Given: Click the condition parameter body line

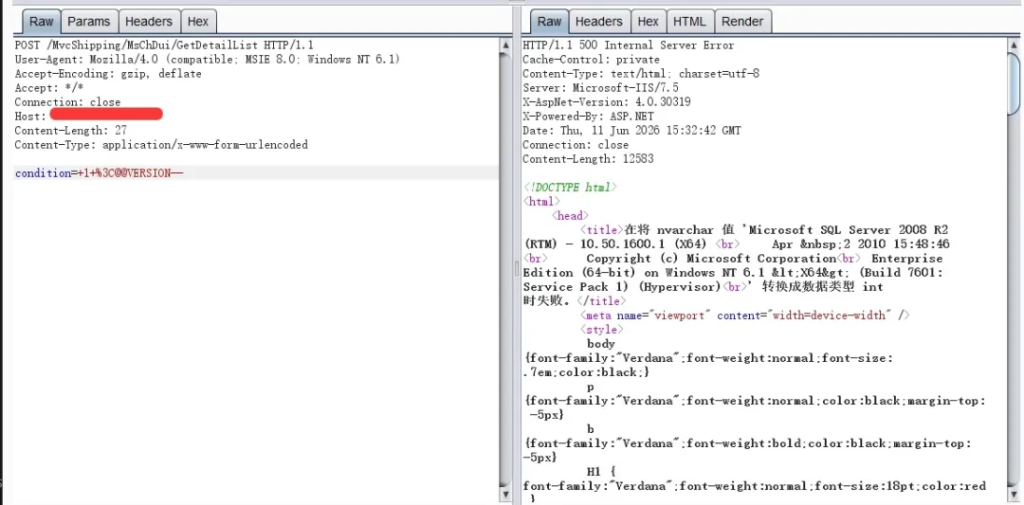Looking at the screenshot, I should coord(99,173).
